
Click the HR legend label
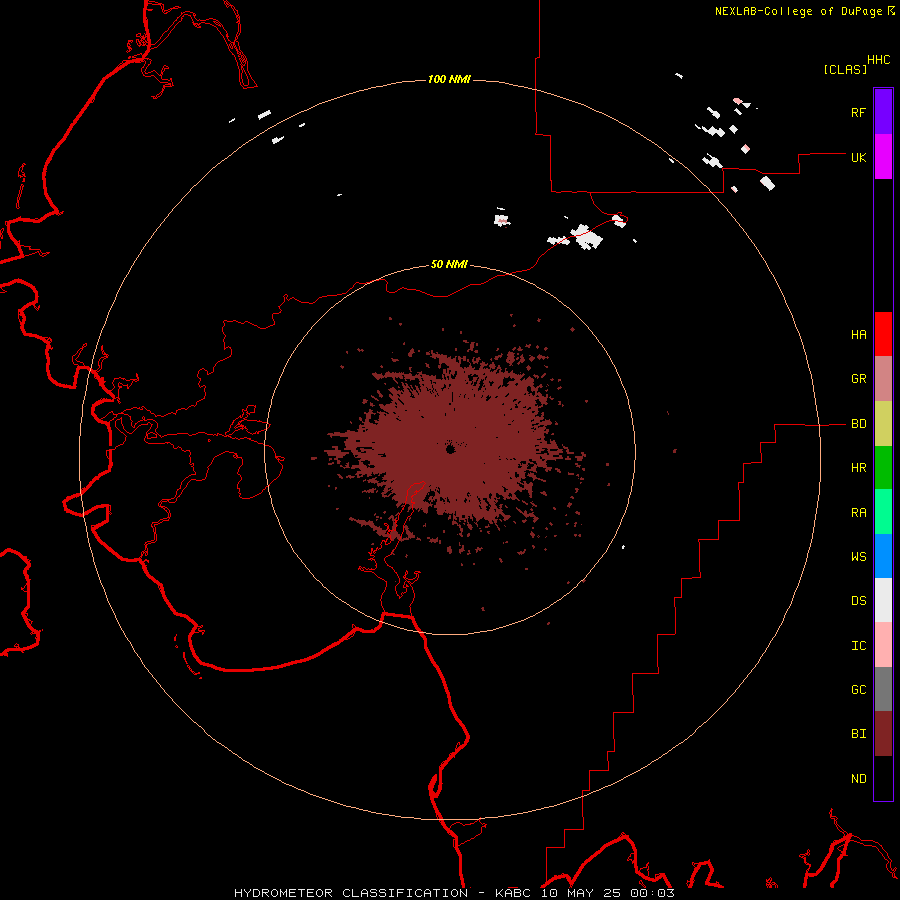click(x=858, y=468)
